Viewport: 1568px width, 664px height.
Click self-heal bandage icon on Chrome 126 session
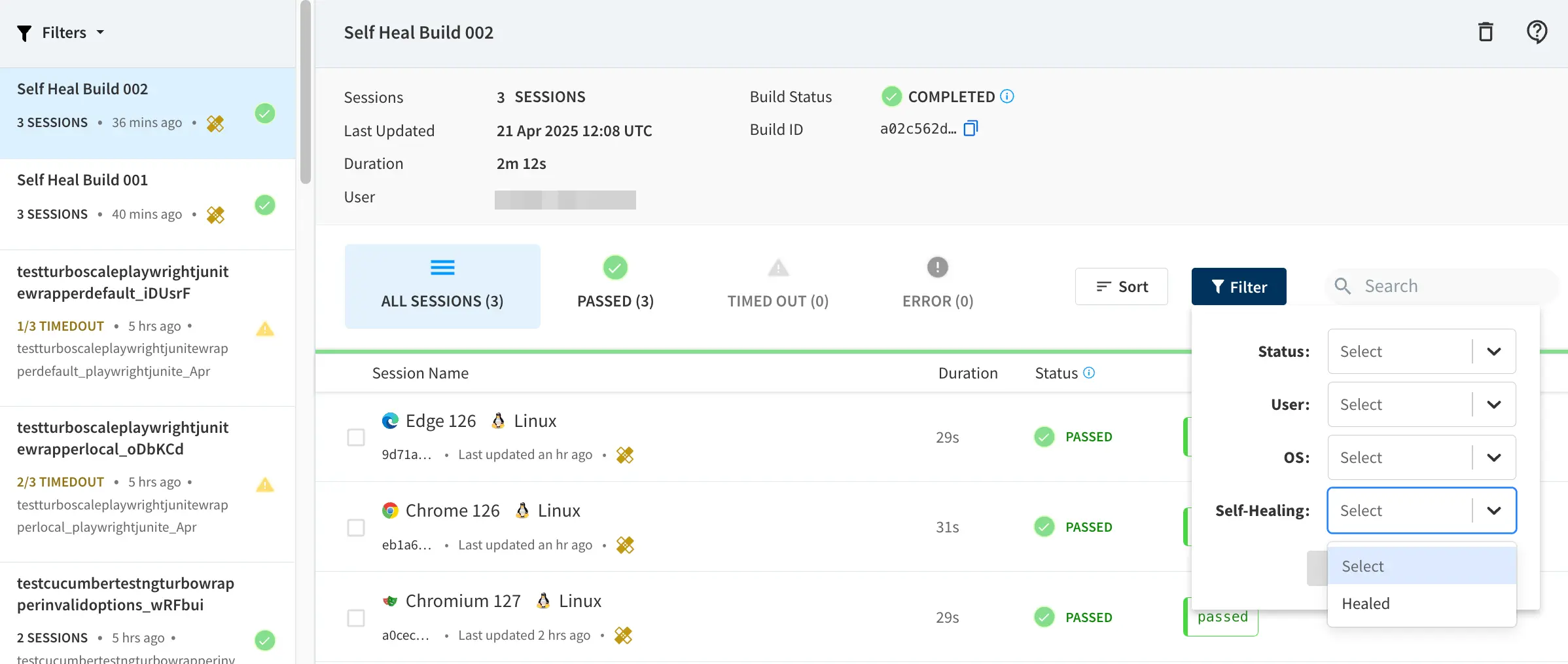pyautogui.click(x=625, y=545)
